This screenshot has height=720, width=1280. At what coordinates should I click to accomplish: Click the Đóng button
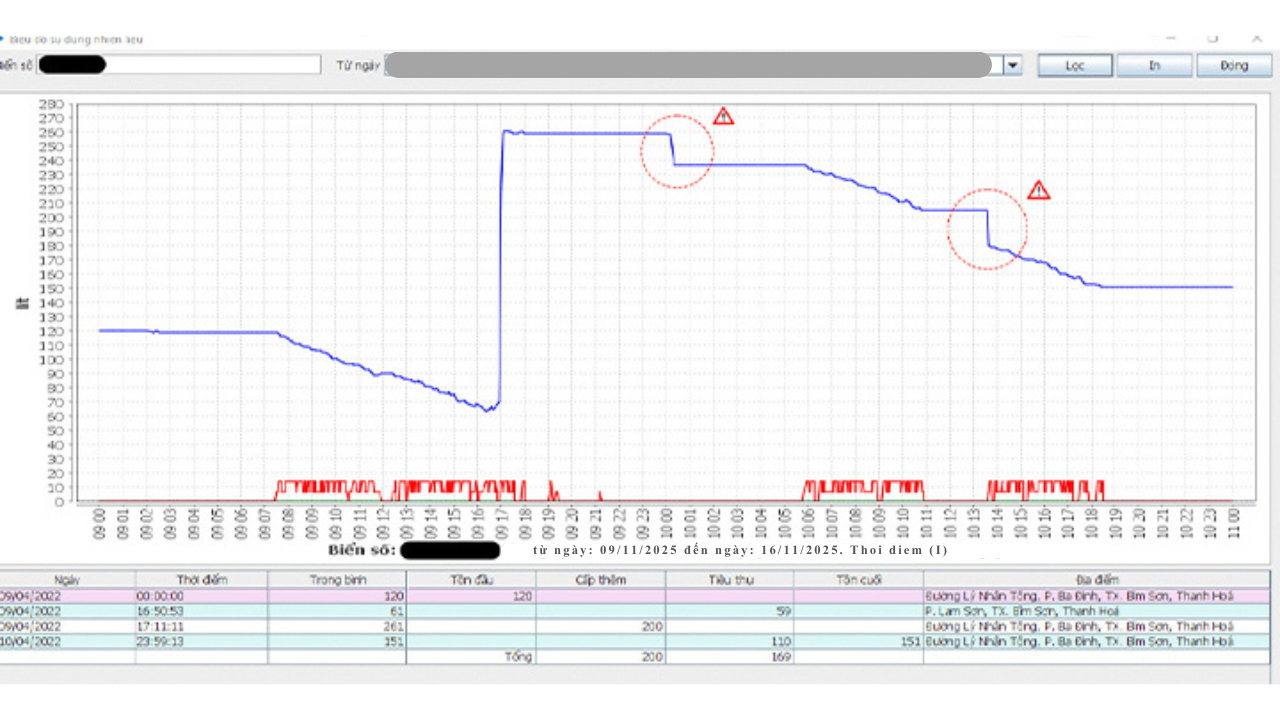click(x=1234, y=65)
